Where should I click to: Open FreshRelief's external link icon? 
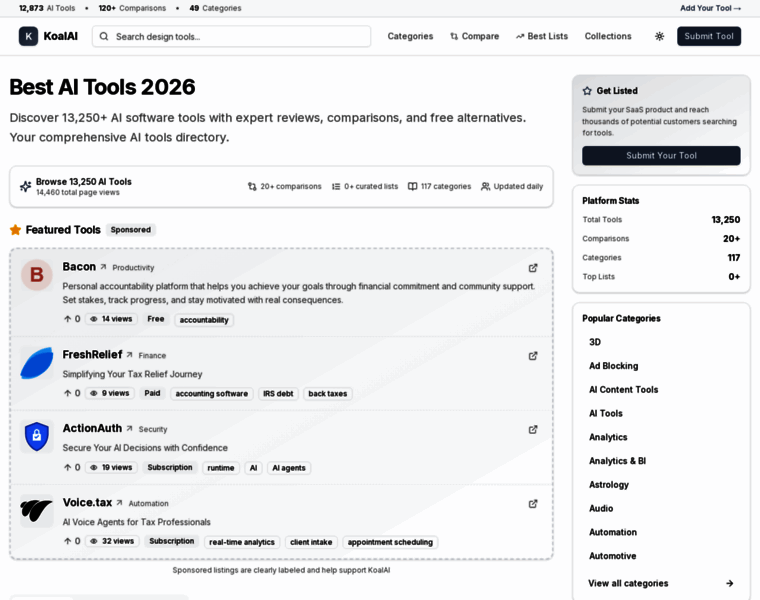click(x=533, y=356)
